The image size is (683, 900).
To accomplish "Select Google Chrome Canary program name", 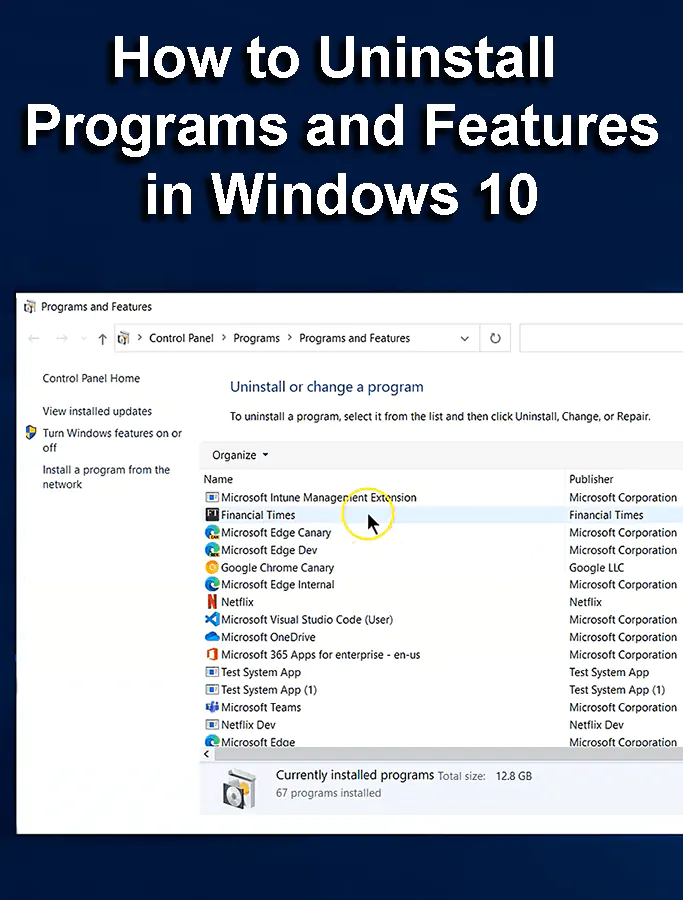I will (277, 568).
